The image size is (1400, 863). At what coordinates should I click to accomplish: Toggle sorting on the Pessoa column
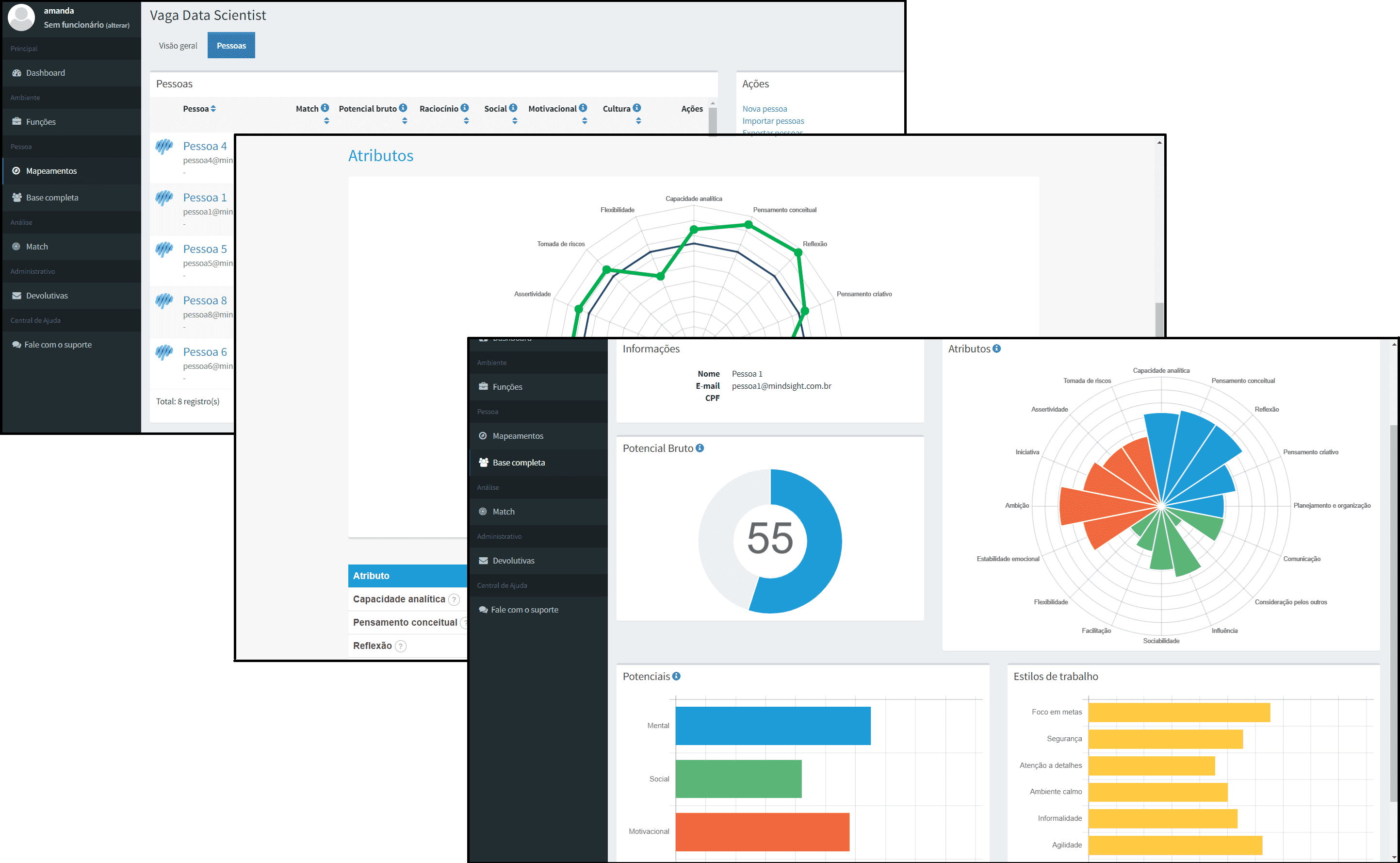[214, 108]
